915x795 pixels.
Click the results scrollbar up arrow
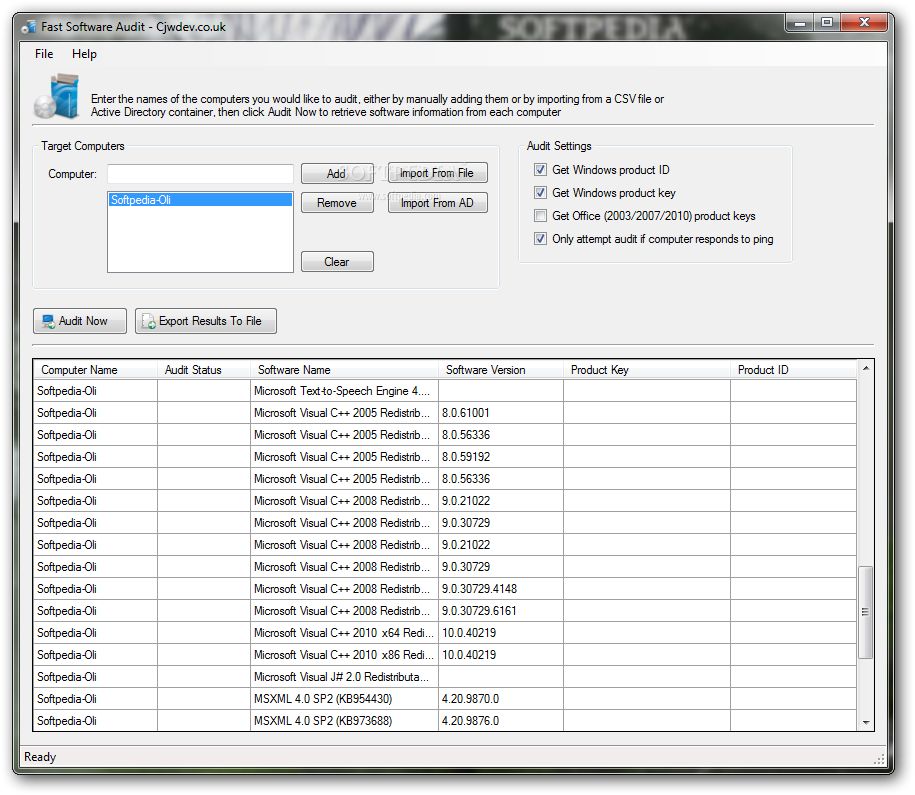tap(866, 368)
